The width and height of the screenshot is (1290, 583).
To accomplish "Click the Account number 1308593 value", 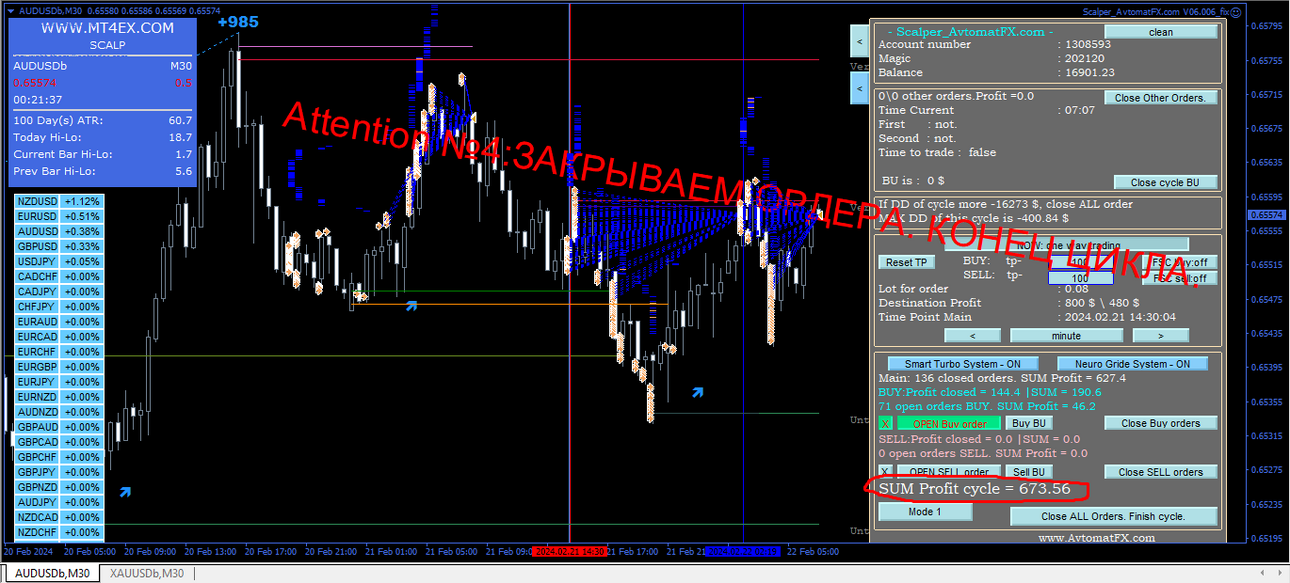I will pos(1088,44).
